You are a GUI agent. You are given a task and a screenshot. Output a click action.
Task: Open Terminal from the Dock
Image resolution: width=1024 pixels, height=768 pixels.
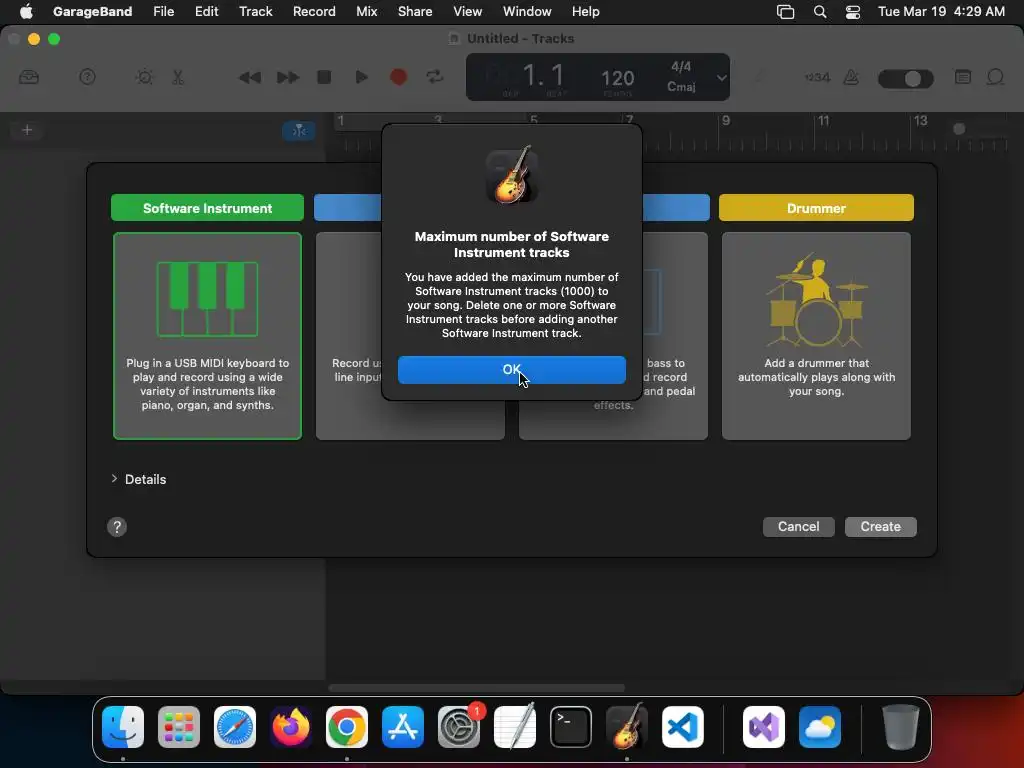coord(571,727)
